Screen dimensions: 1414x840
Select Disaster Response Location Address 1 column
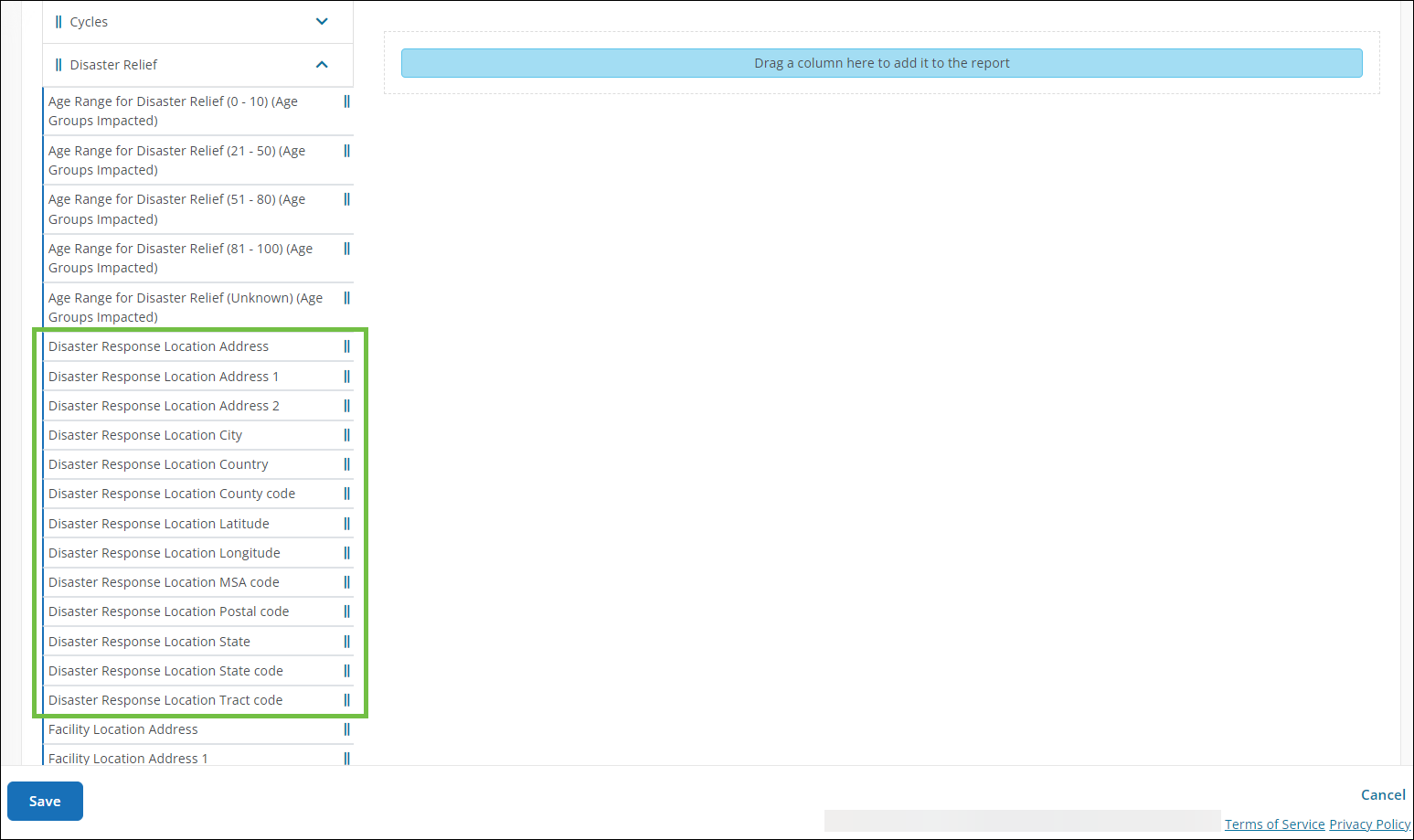198,377
